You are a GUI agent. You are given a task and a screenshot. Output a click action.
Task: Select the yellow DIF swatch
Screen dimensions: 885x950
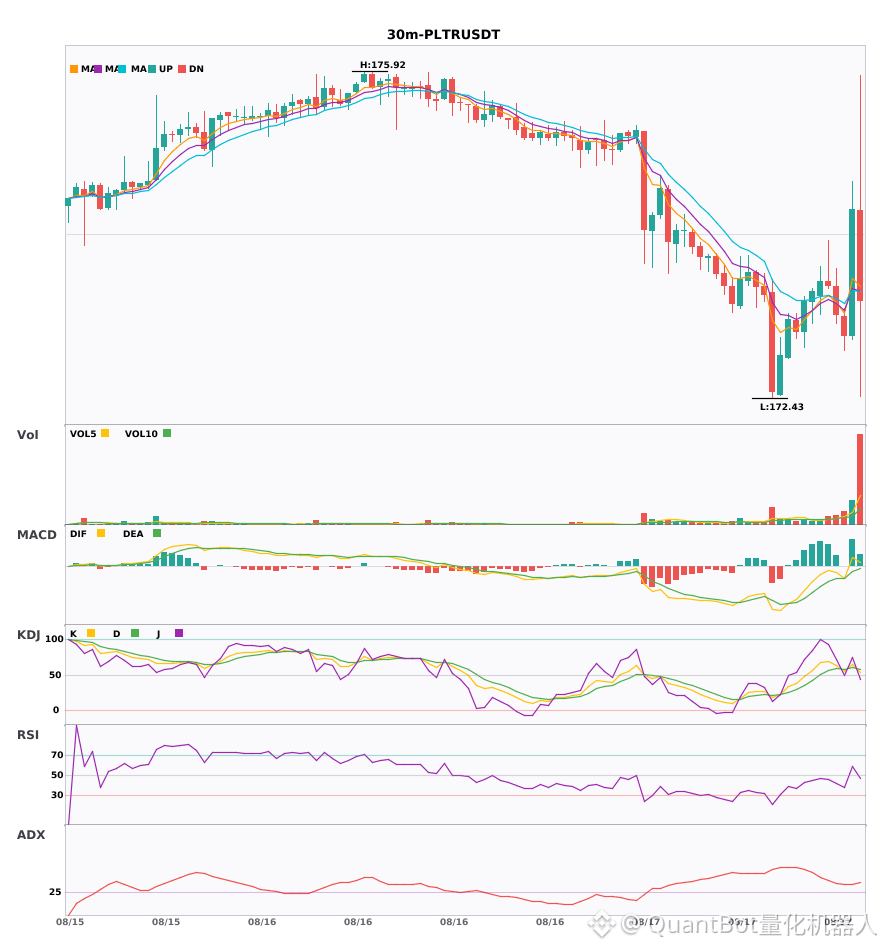(101, 533)
